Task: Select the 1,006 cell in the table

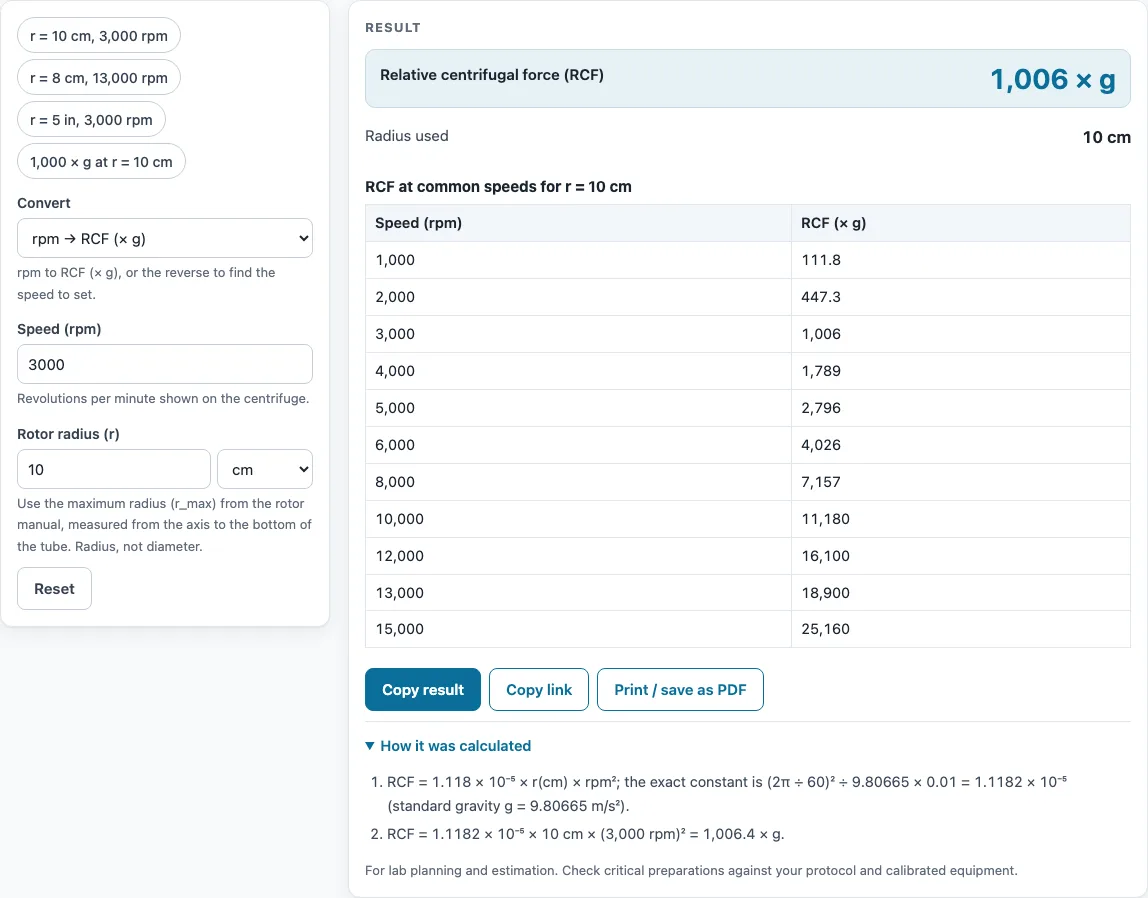Action: point(961,334)
